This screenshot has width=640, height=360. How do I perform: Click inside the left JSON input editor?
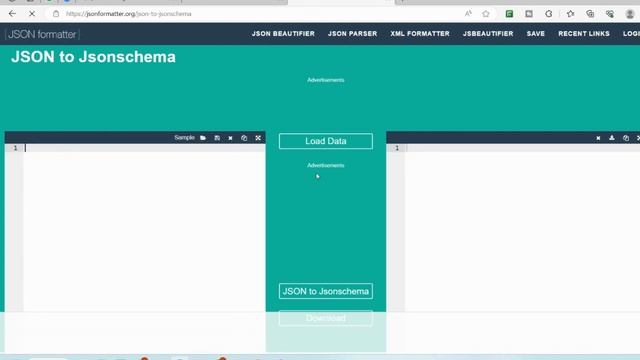144,229
